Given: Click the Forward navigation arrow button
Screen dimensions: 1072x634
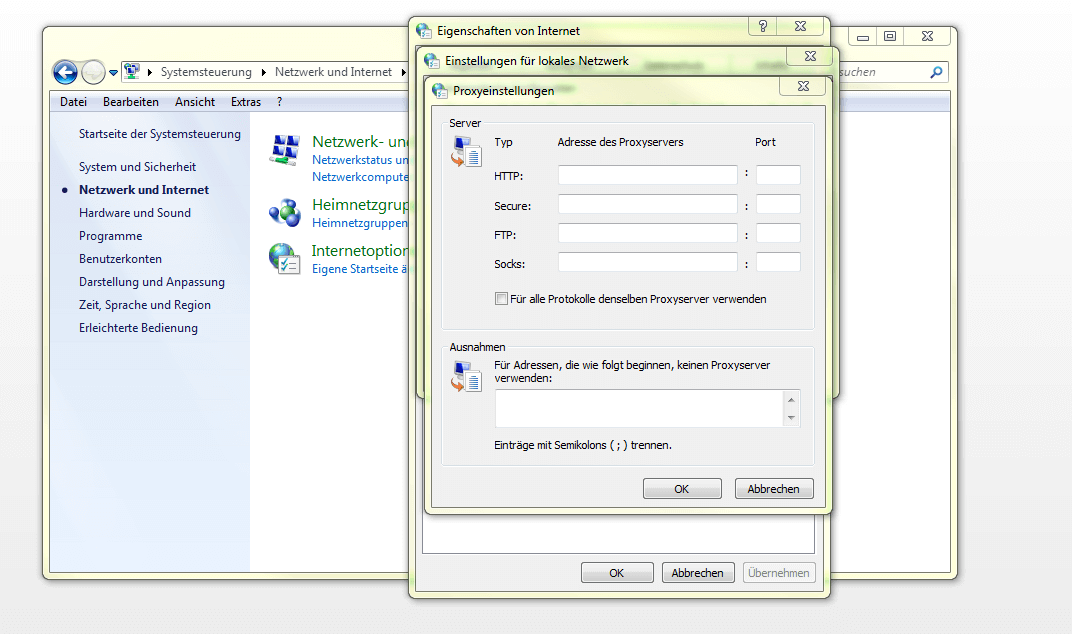Looking at the screenshot, I should coord(93,72).
